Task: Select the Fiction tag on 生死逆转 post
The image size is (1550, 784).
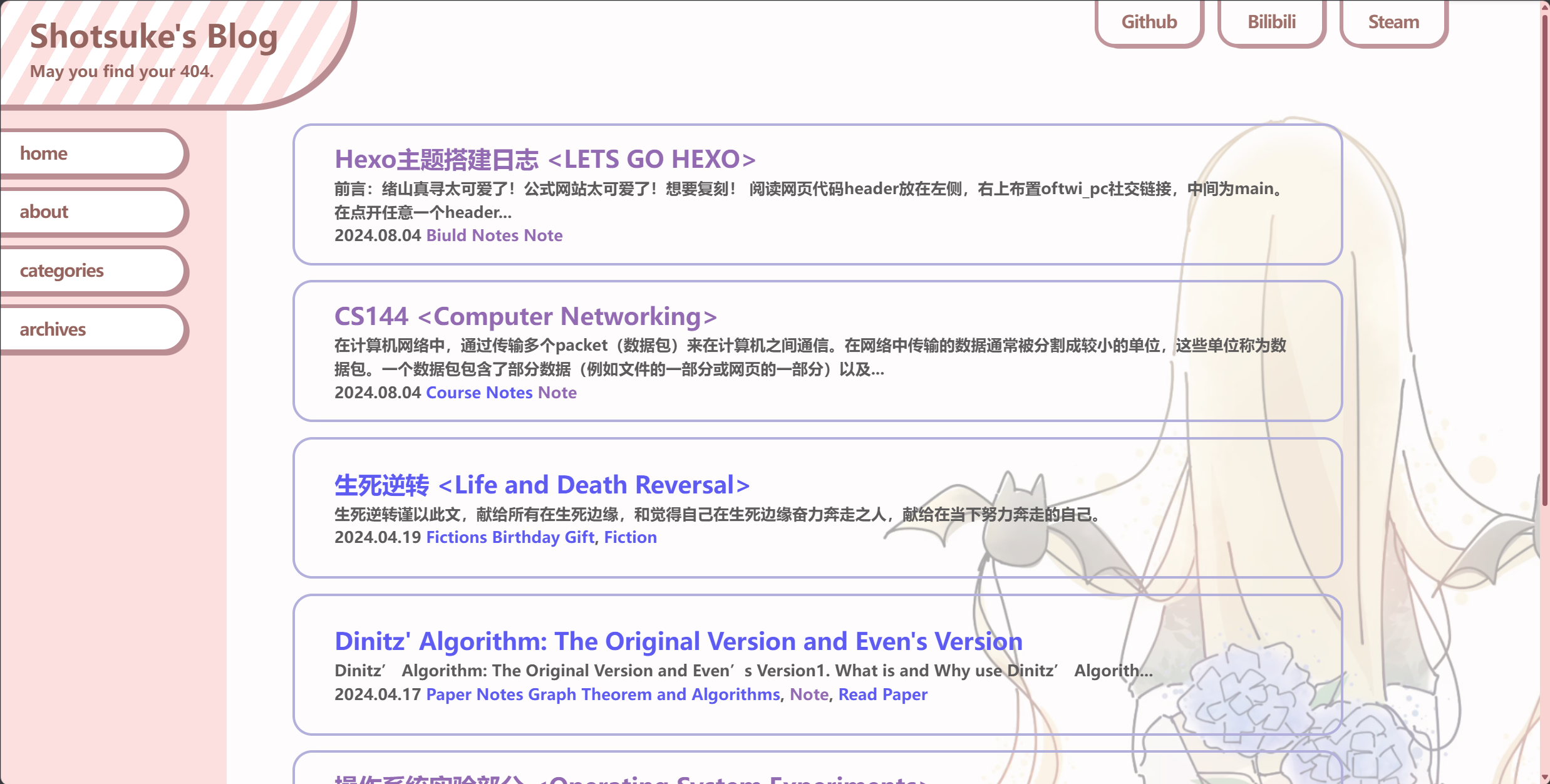Action: point(630,537)
